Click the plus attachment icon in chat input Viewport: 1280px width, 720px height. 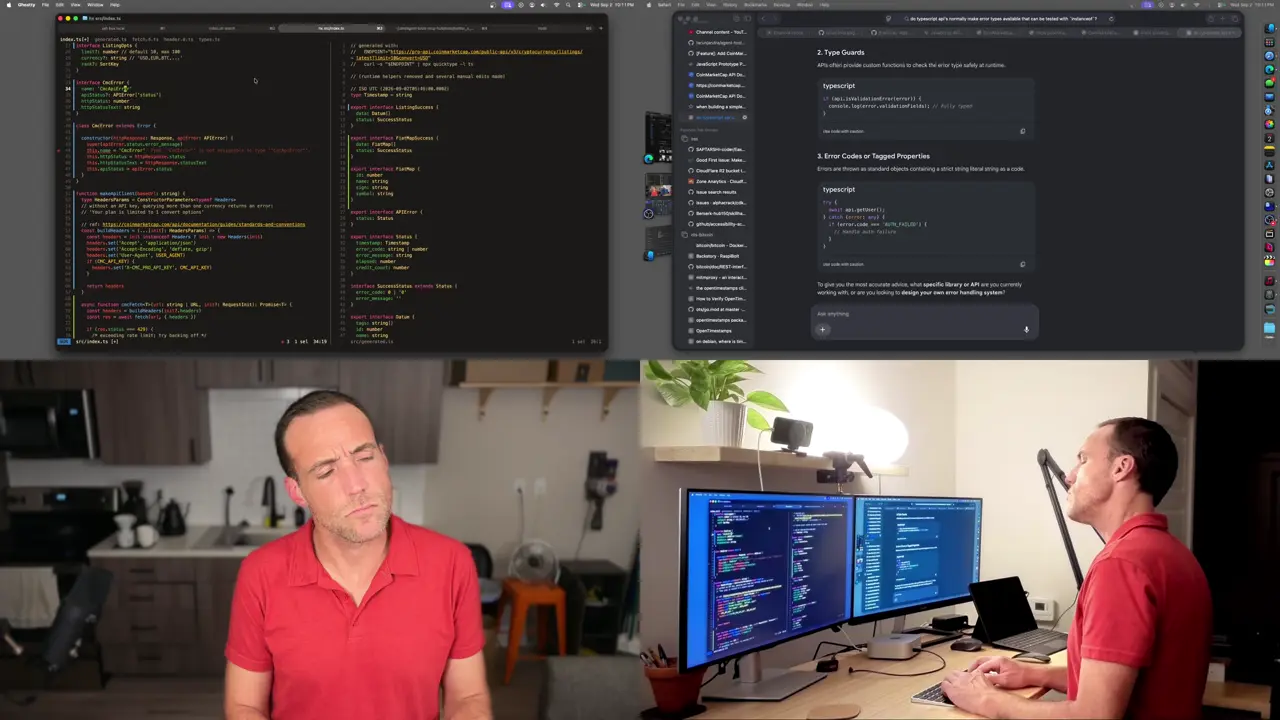[x=823, y=329]
